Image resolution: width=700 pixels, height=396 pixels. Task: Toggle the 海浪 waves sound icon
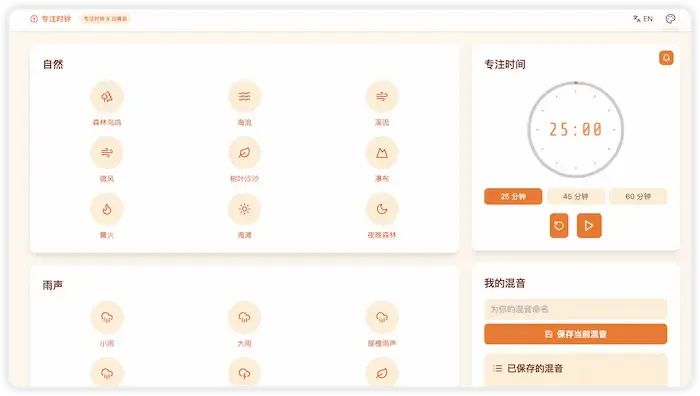244,96
